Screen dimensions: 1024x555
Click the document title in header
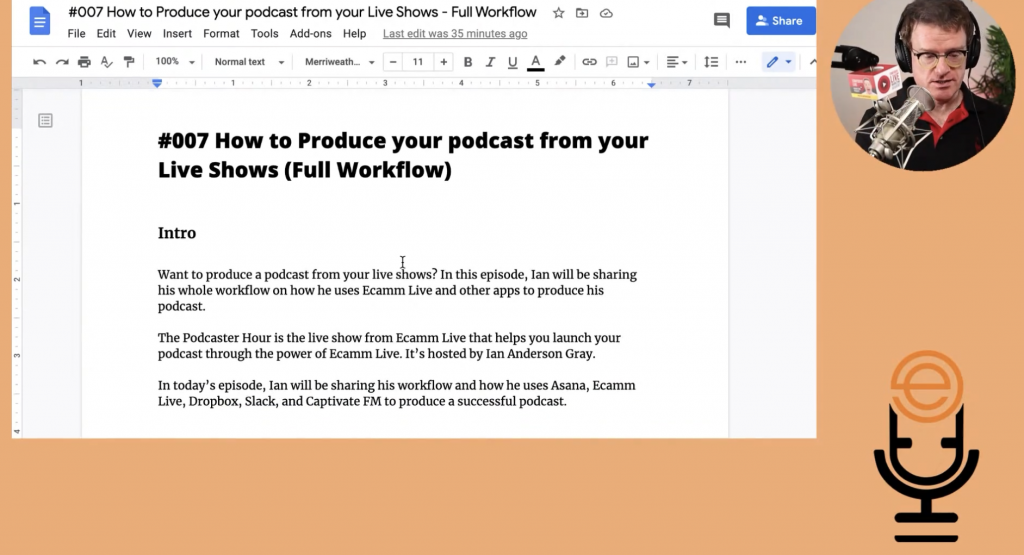pos(302,12)
